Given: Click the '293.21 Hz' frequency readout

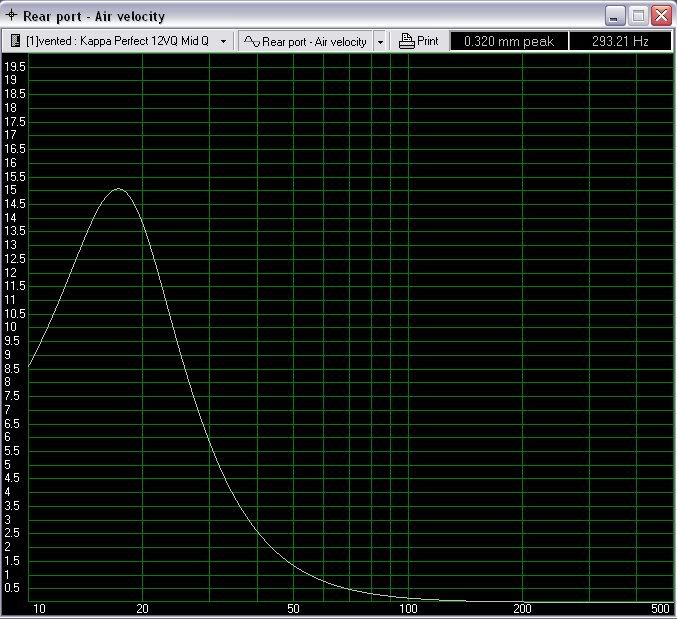Looking at the screenshot, I should coord(620,41).
